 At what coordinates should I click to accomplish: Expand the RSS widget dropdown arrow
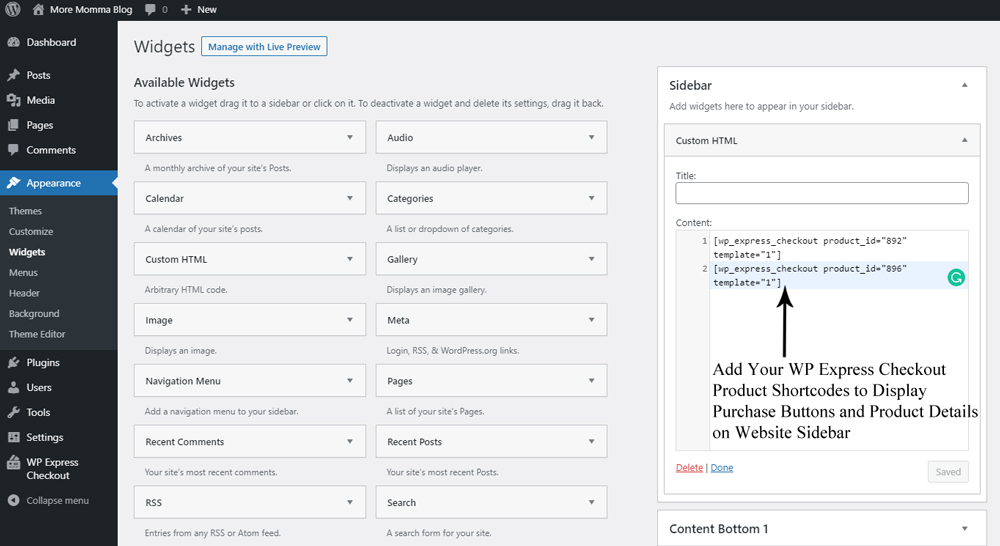(x=349, y=502)
